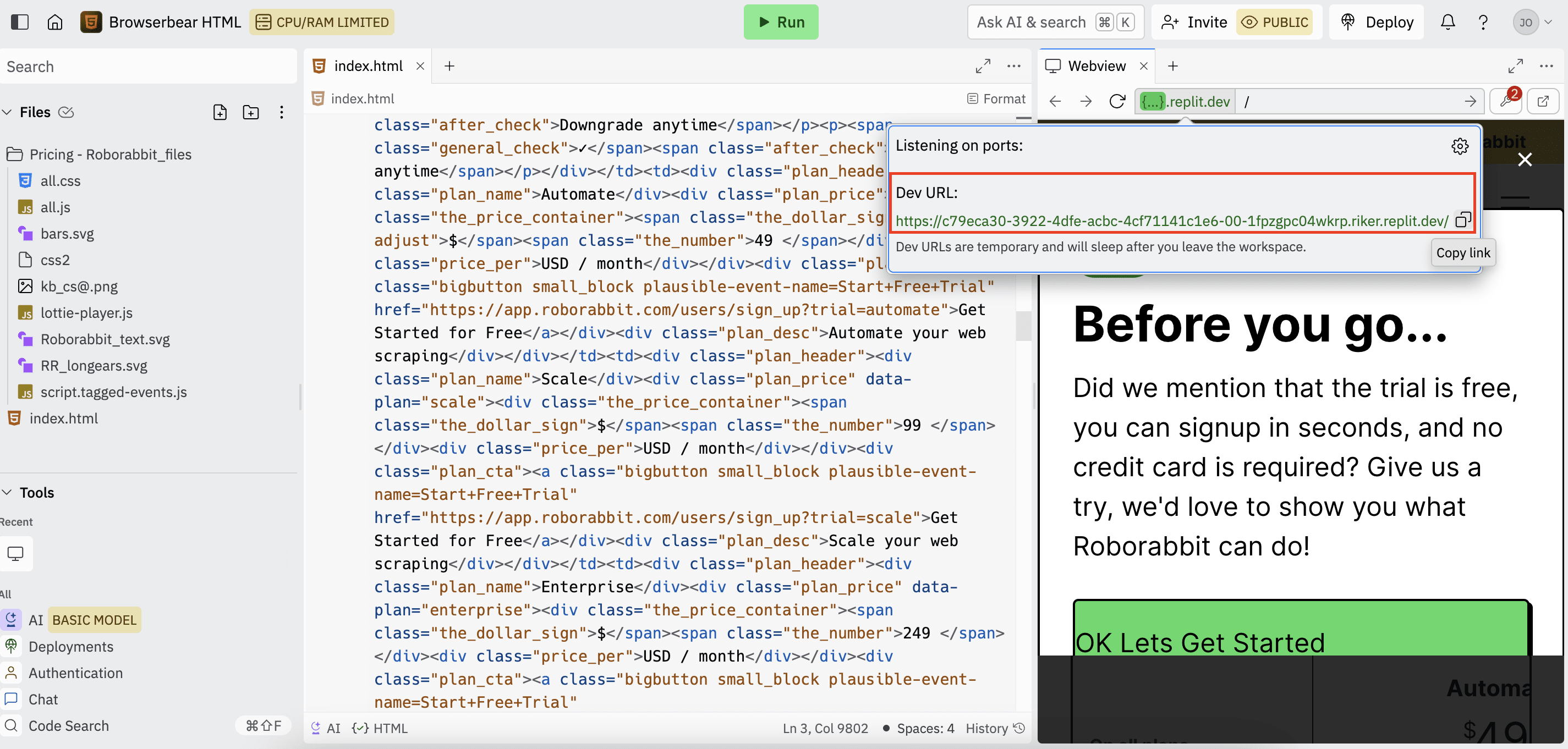Open all.js file
The height and width of the screenshot is (749, 1568).
coord(56,207)
